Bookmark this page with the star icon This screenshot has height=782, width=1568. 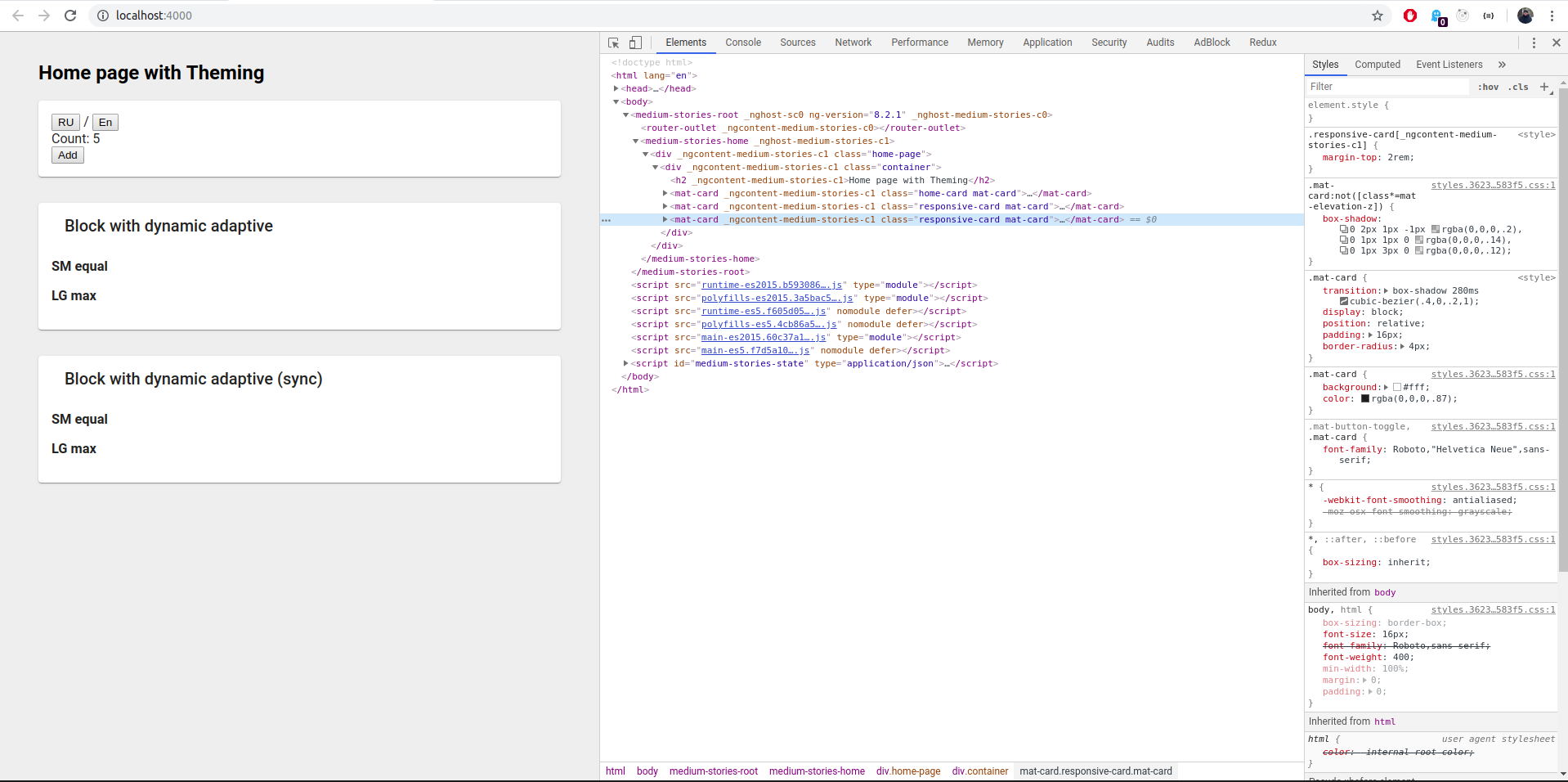point(1378,16)
